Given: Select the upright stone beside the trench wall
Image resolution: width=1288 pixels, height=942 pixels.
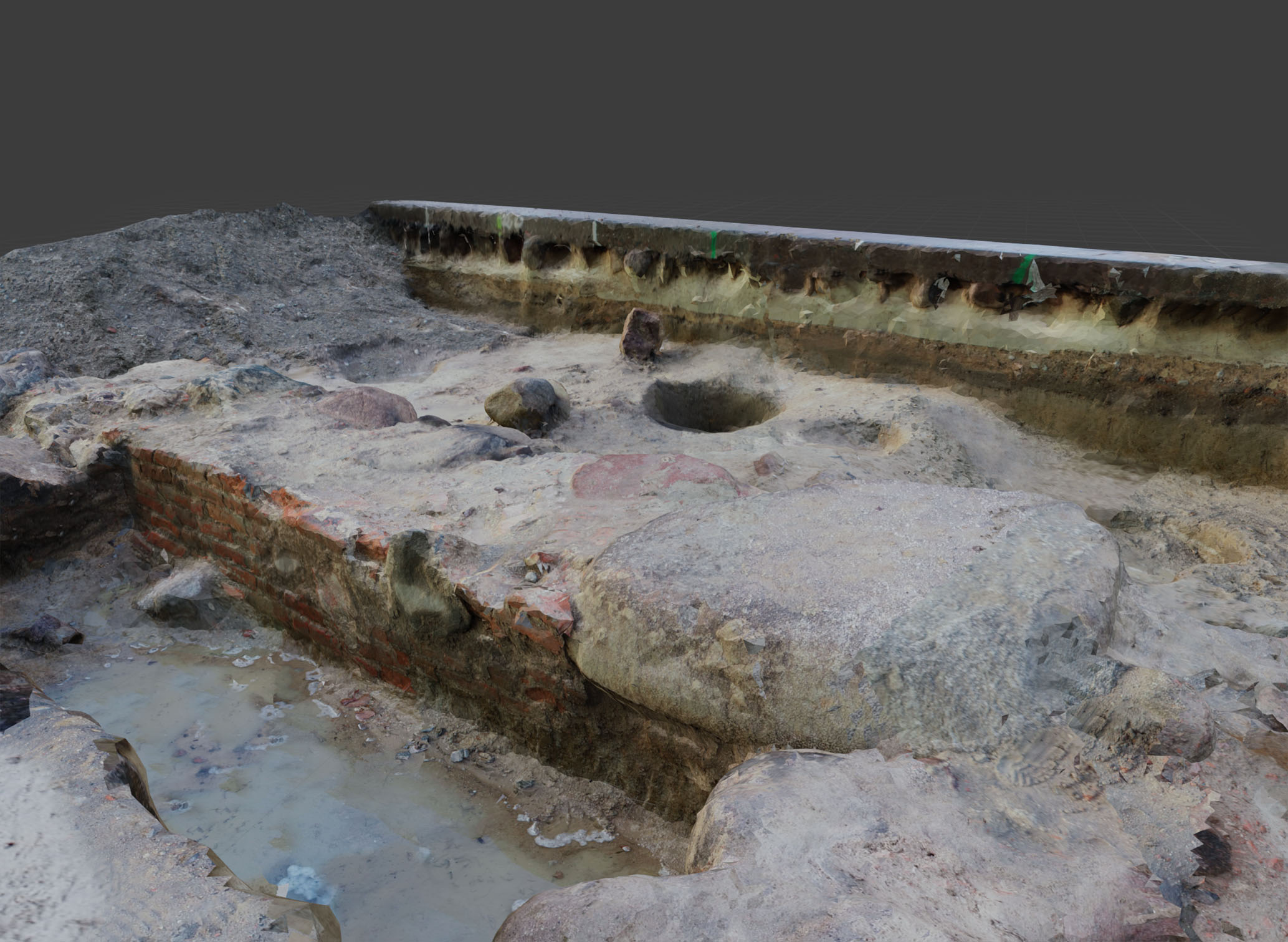Looking at the screenshot, I should tap(641, 334).
